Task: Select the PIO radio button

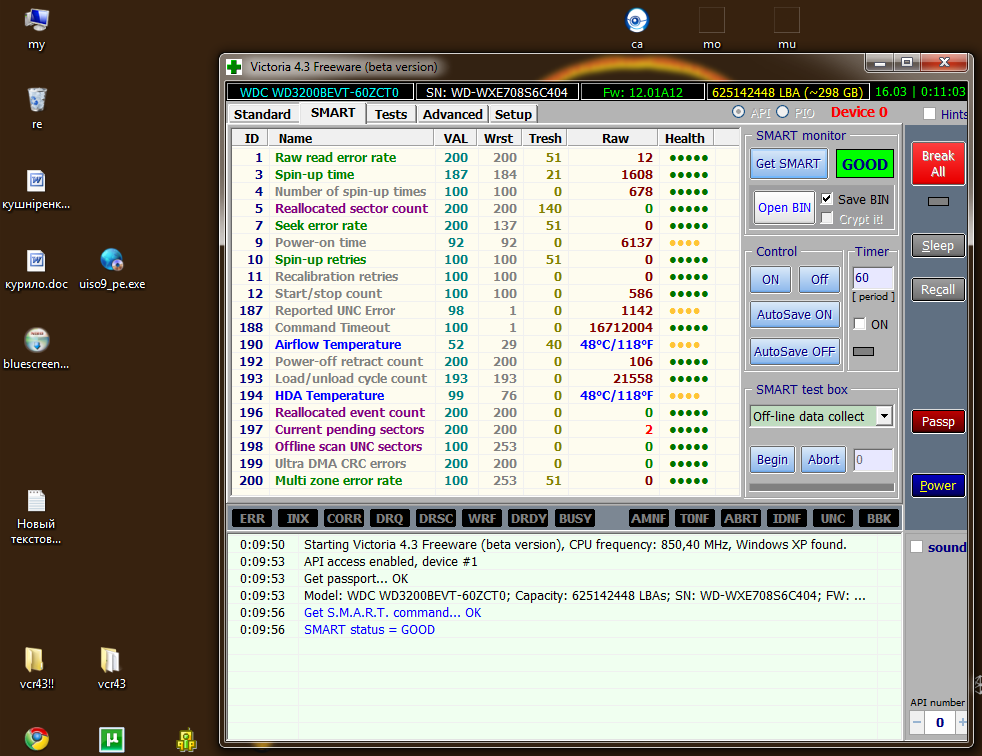Action: 783,113
